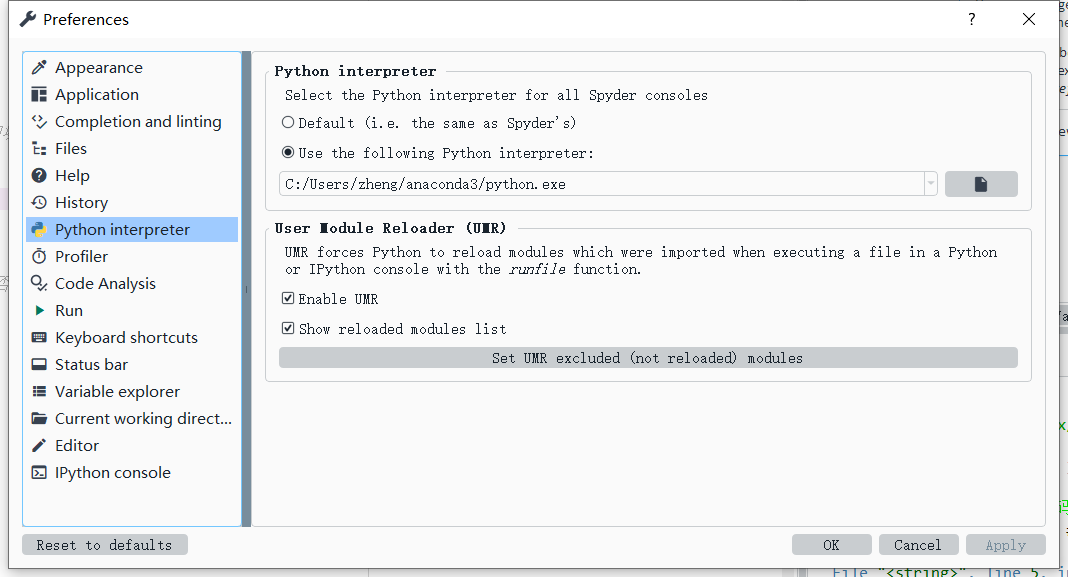Disable the Enable UMR checkbox
Image resolution: width=1068 pixels, height=577 pixels.
point(288,298)
